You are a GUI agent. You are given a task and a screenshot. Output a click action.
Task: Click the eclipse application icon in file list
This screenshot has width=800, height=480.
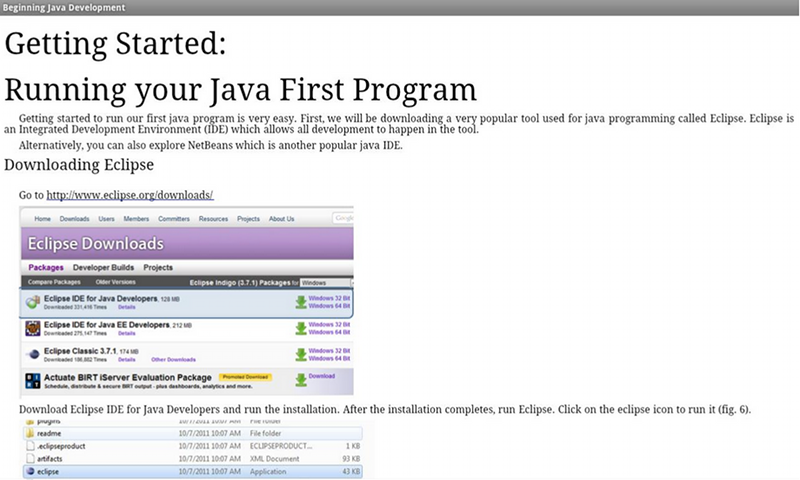tap(30, 471)
